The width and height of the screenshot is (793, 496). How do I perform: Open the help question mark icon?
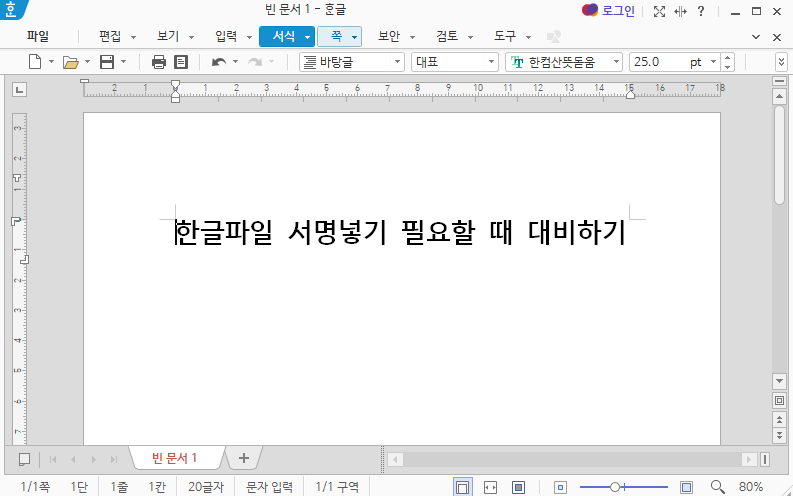coord(701,11)
